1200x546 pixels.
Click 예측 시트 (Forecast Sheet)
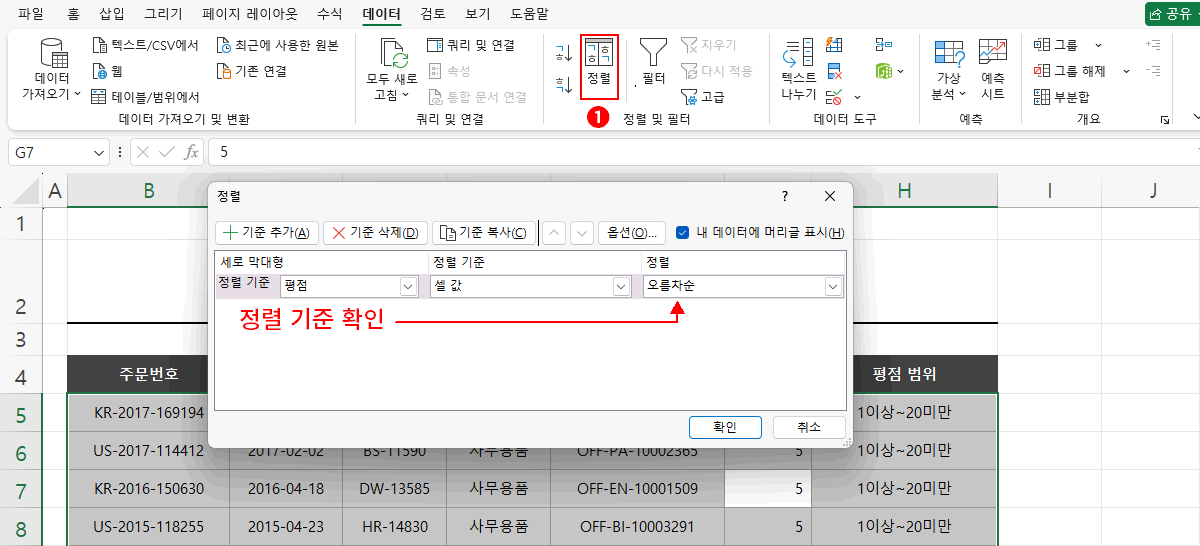pos(993,71)
